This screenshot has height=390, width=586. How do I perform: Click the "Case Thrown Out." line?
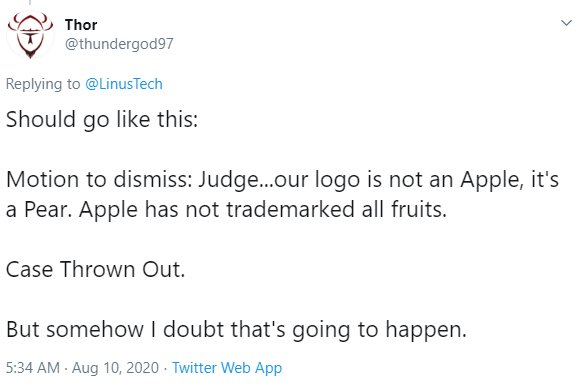pyautogui.click(x=96, y=269)
